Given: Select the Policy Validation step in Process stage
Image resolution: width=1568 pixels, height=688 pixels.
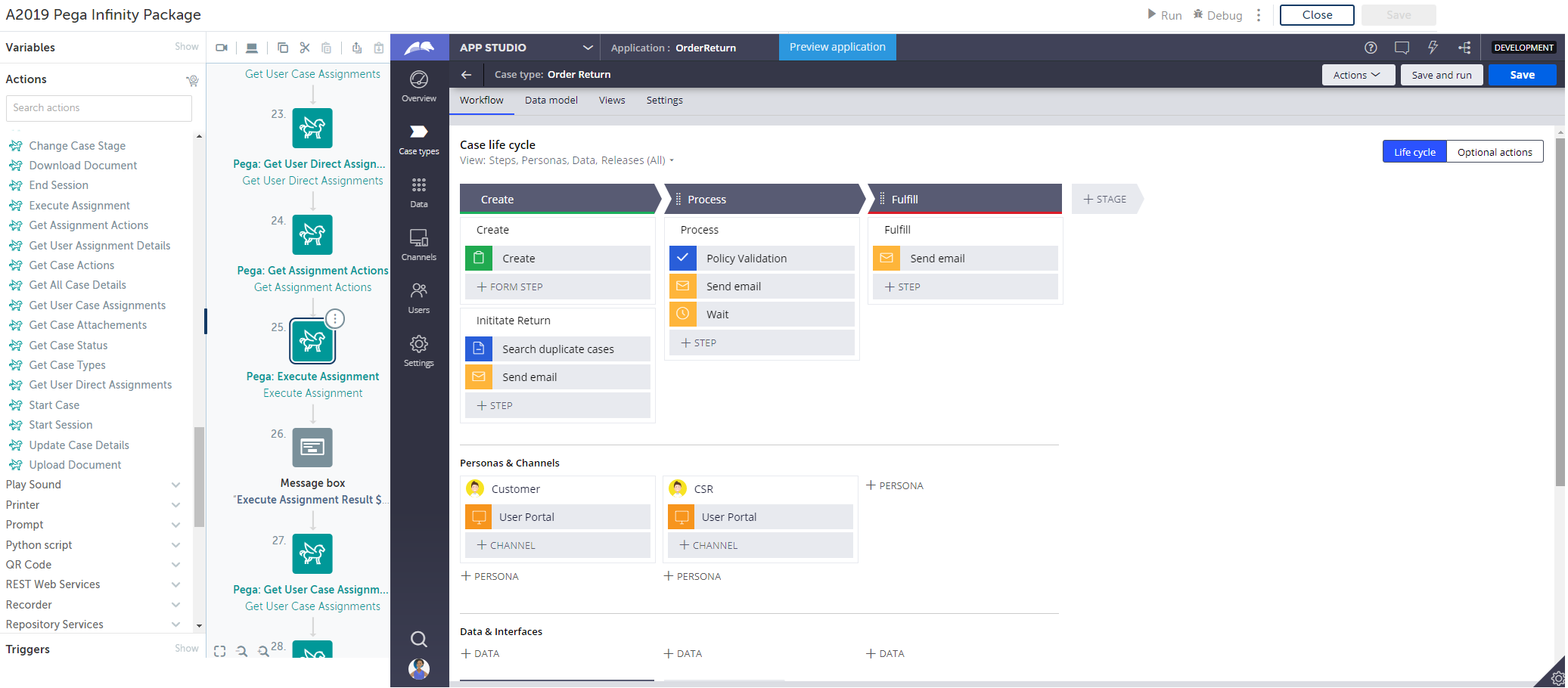Looking at the screenshot, I should point(762,259).
